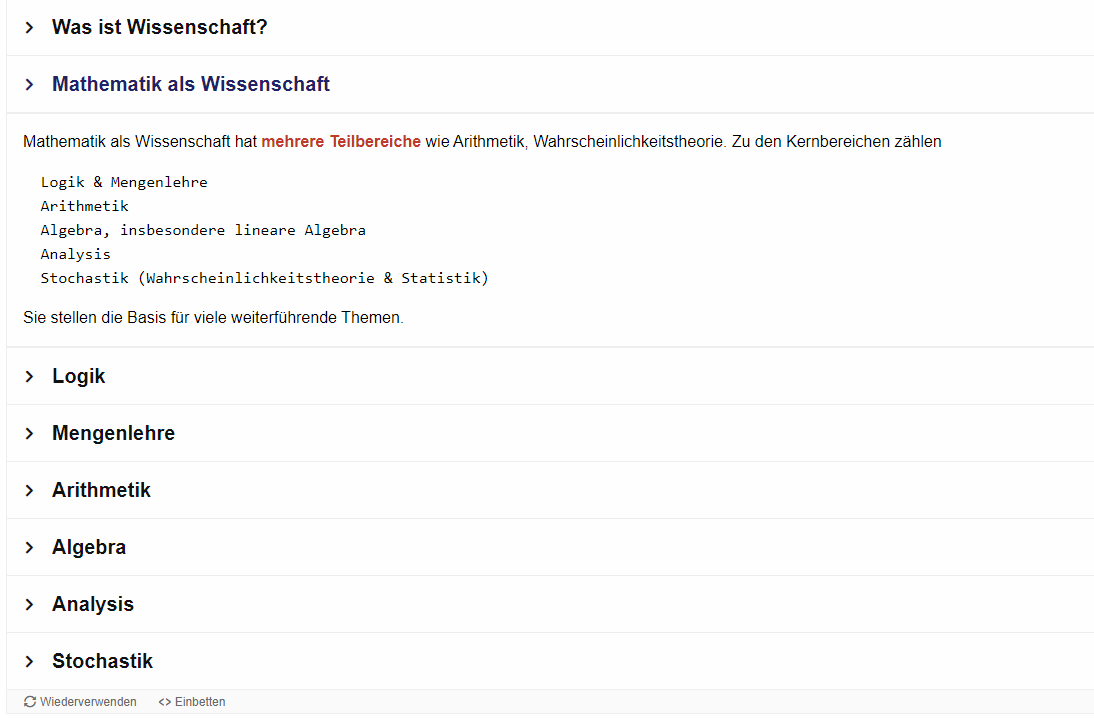The image size is (1094, 718).
Task: Click the 'Stochastik (Wahrscheinlichkeitstheorie & Statistik)' list line
Action: [264, 278]
